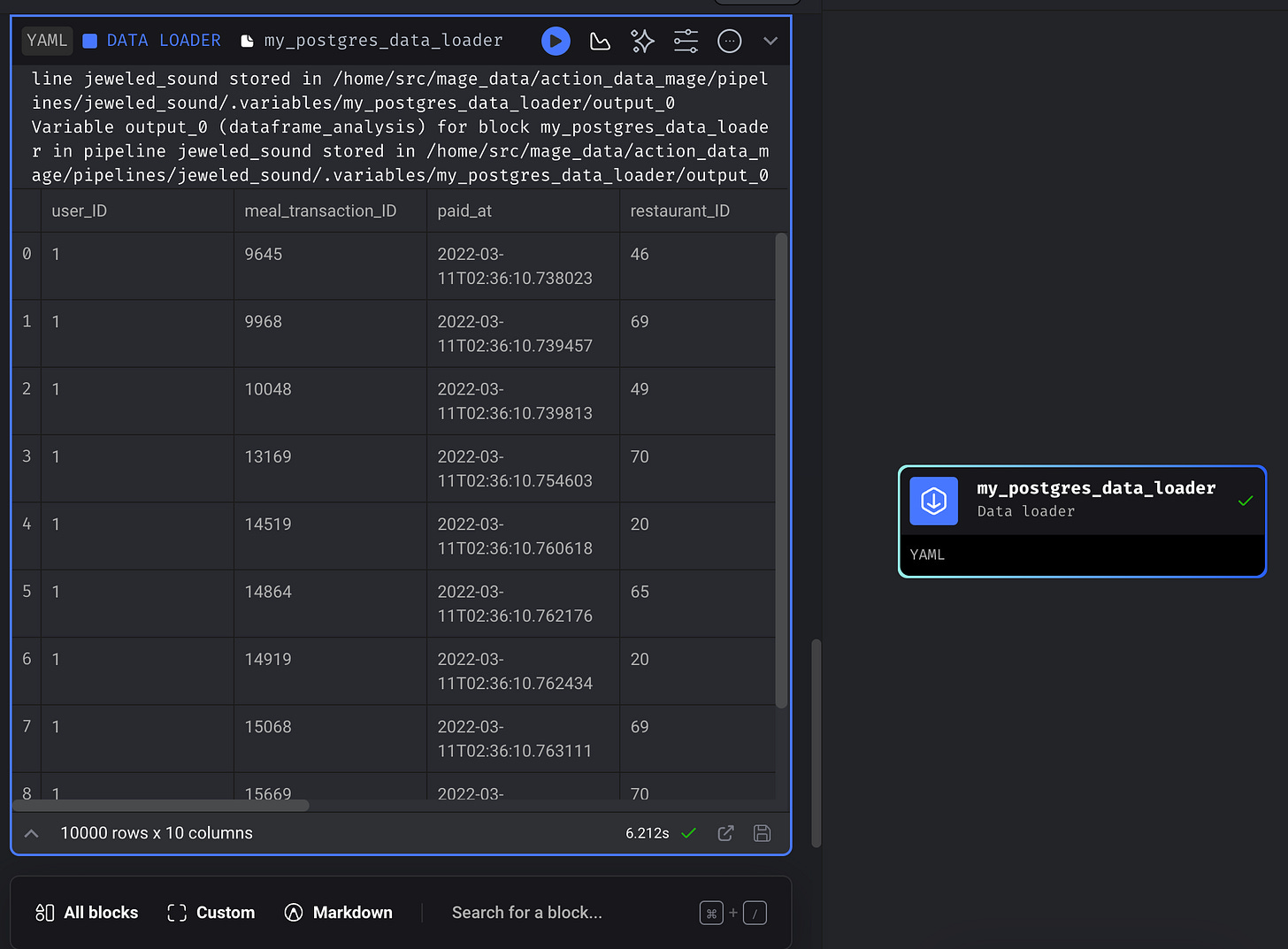The width and height of the screenshot is (1288, 949).
Task: Click the All blocks filter
Action: 86,912
